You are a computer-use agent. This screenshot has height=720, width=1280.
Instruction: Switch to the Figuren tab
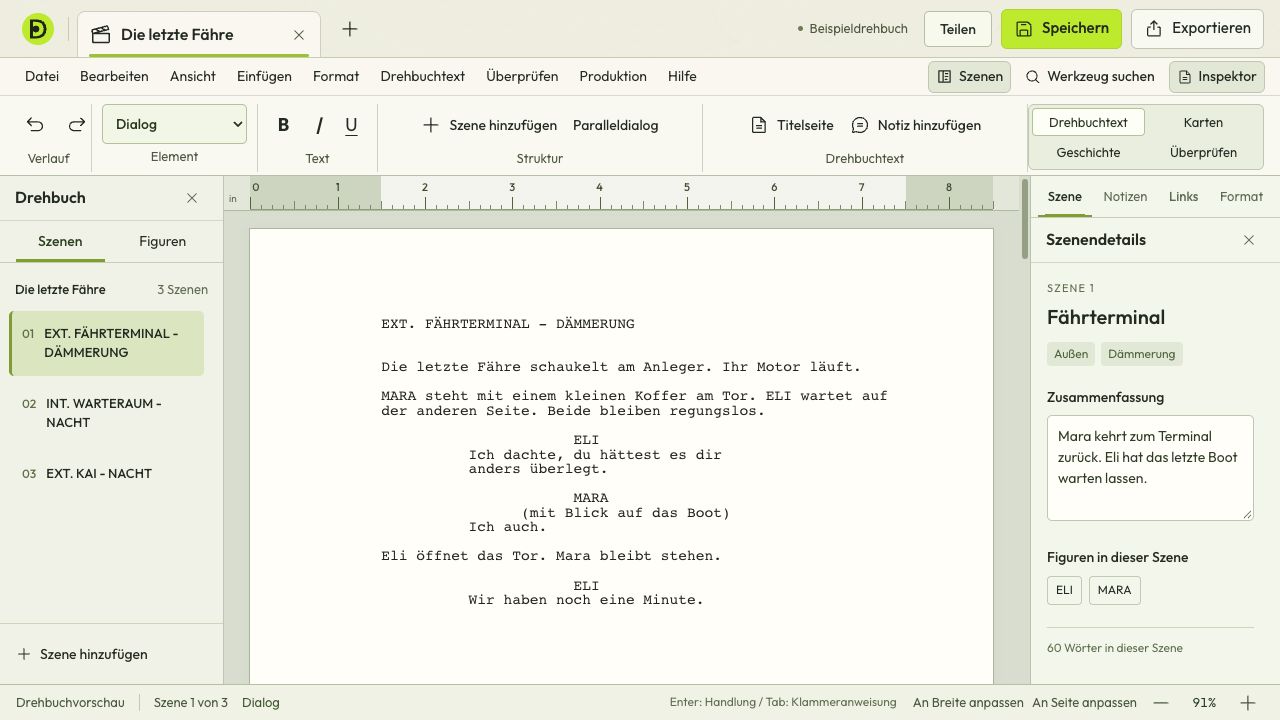[x=163, y=241]
